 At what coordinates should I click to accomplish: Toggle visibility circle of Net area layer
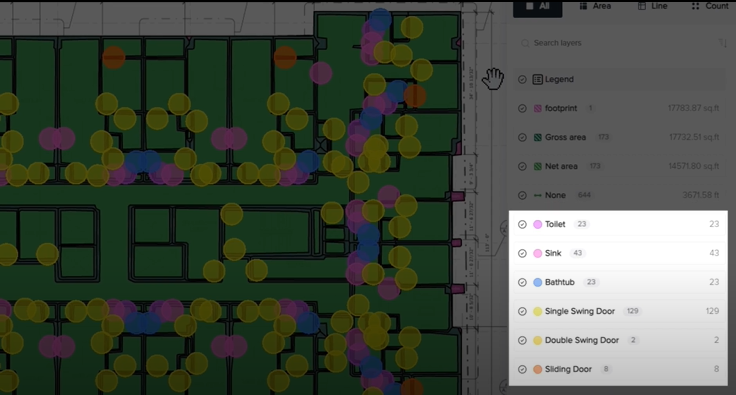coord(522,167)
